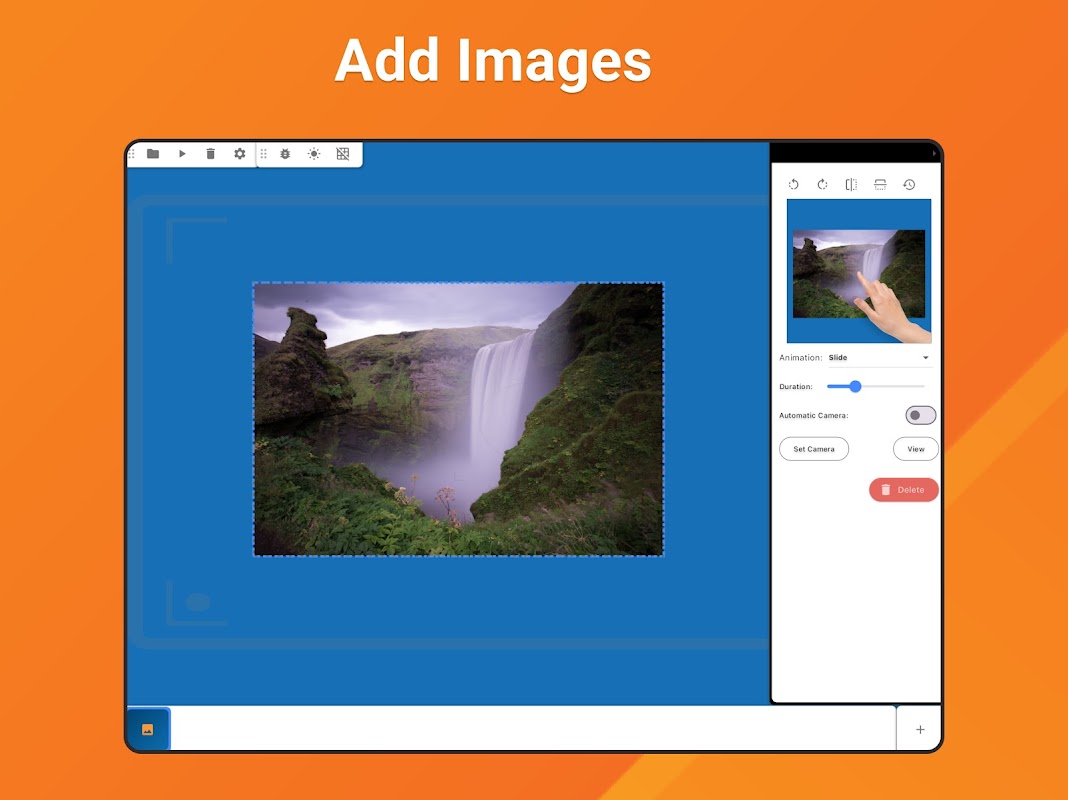Click the Duration slider handle
The height and width of the screenshot is (800, 1068).
tap(855, 386)
